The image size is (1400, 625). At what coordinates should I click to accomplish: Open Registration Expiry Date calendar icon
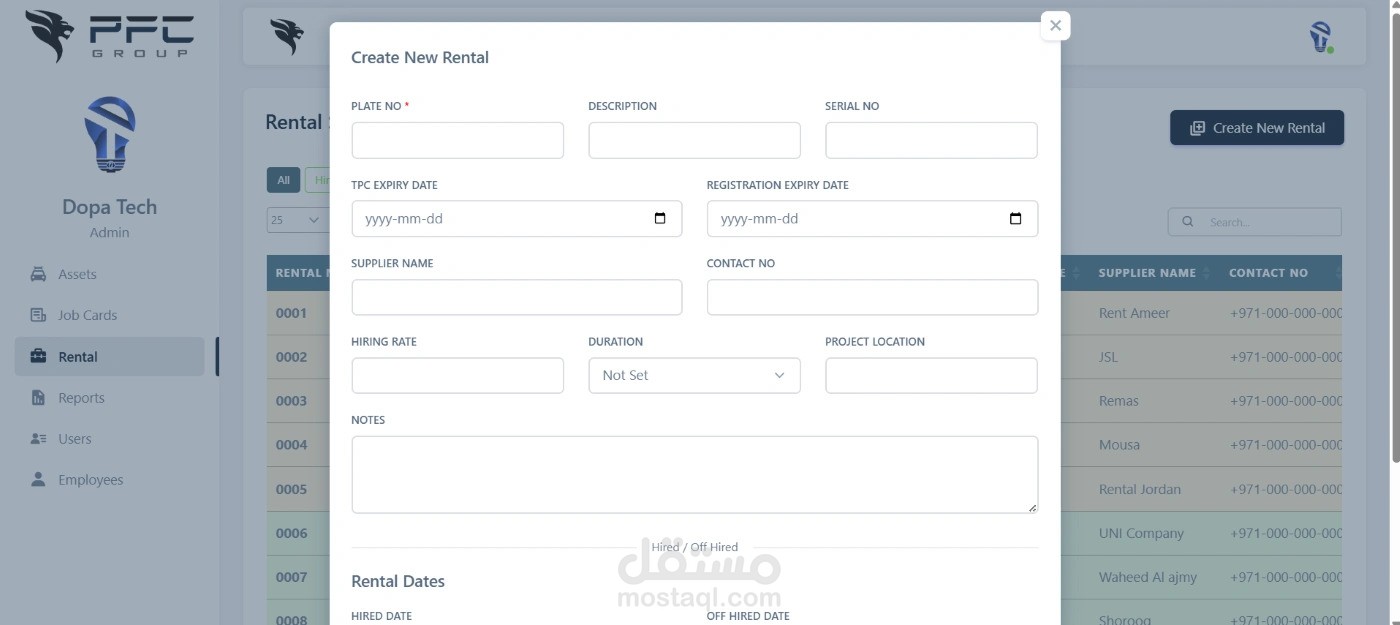coord(1015,219)
